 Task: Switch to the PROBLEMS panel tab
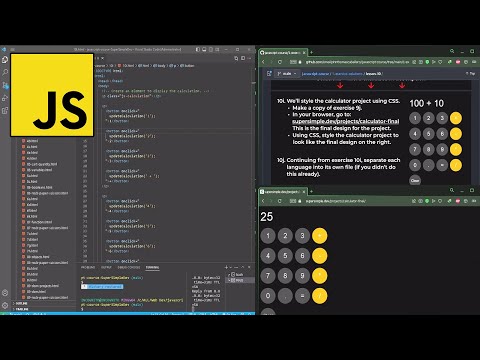pyautogui.click(x=88, y=267)
